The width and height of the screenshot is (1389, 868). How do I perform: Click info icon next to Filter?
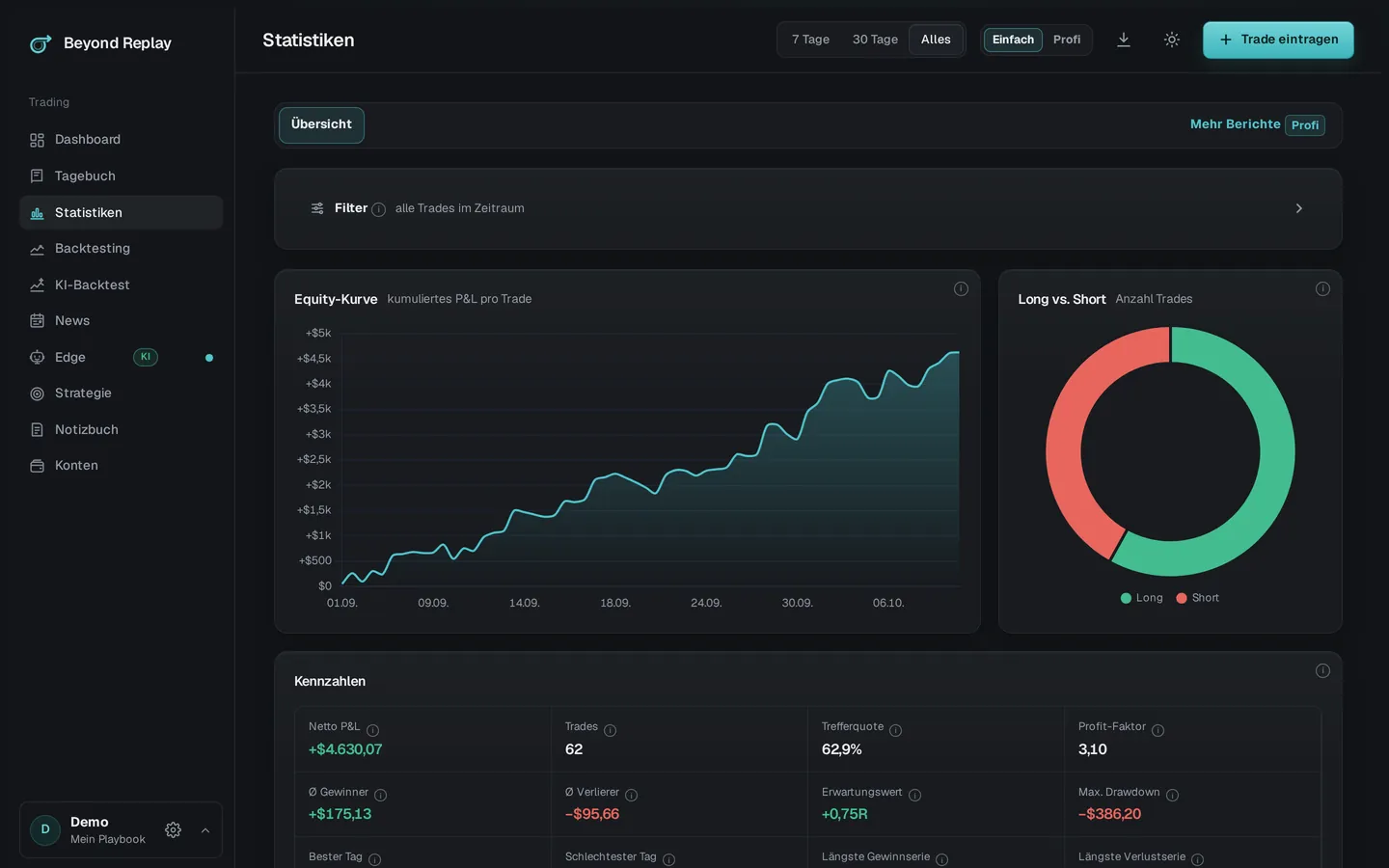pos(378,209)
